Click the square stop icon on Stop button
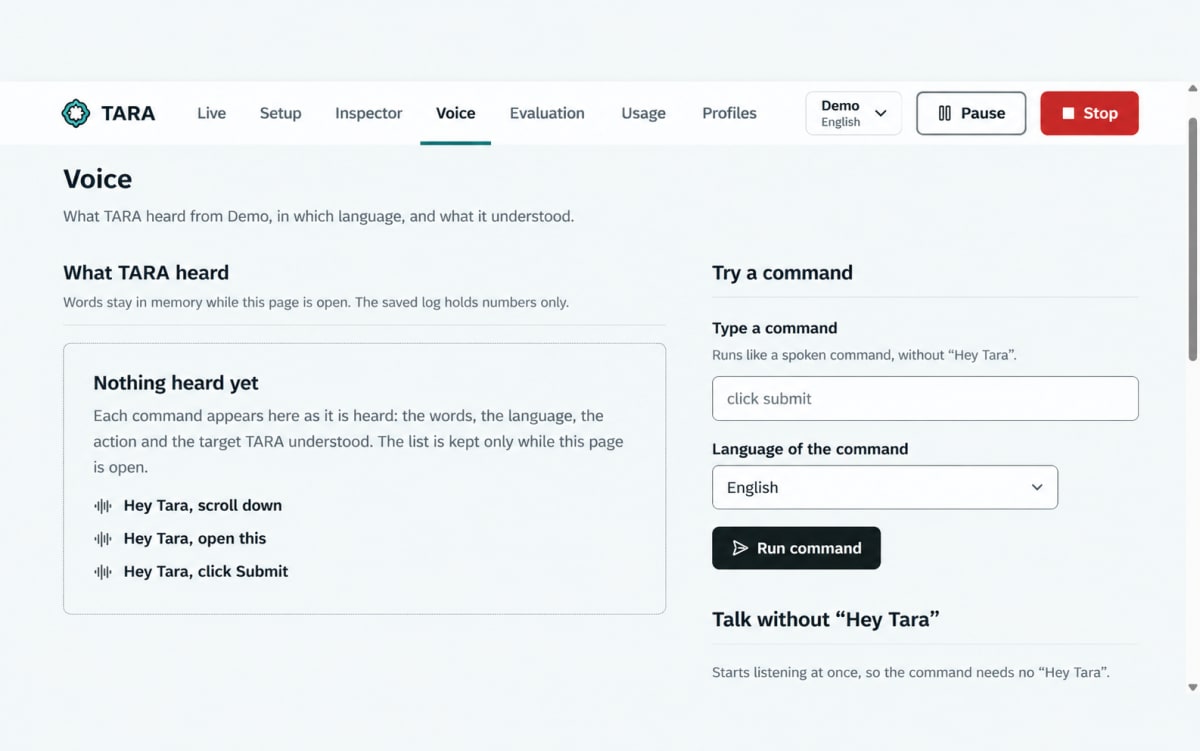This screenshot has width=1200, height=751. (x=1068, y=113)
